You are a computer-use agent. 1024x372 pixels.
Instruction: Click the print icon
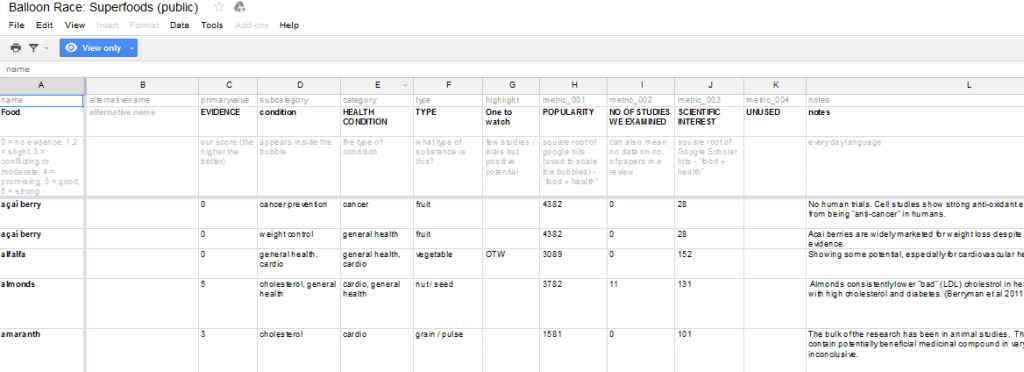[16, 48]
